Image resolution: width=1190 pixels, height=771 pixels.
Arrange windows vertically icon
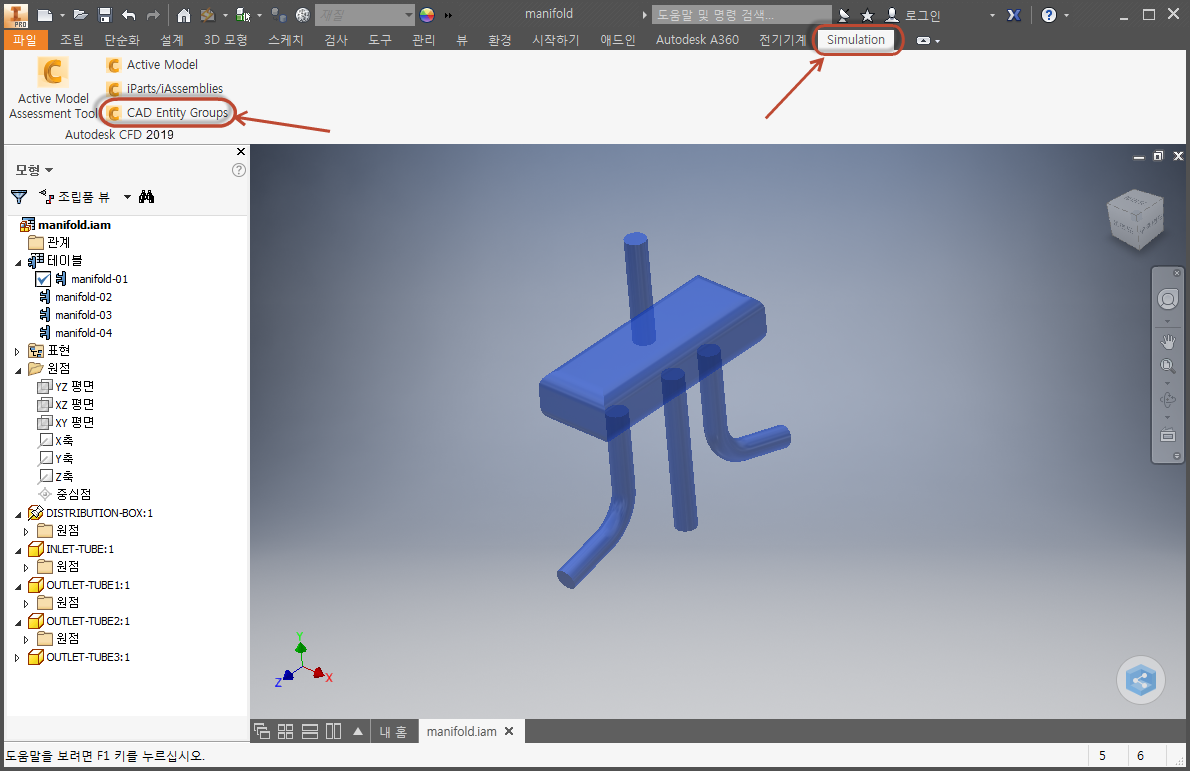point(333,732)
